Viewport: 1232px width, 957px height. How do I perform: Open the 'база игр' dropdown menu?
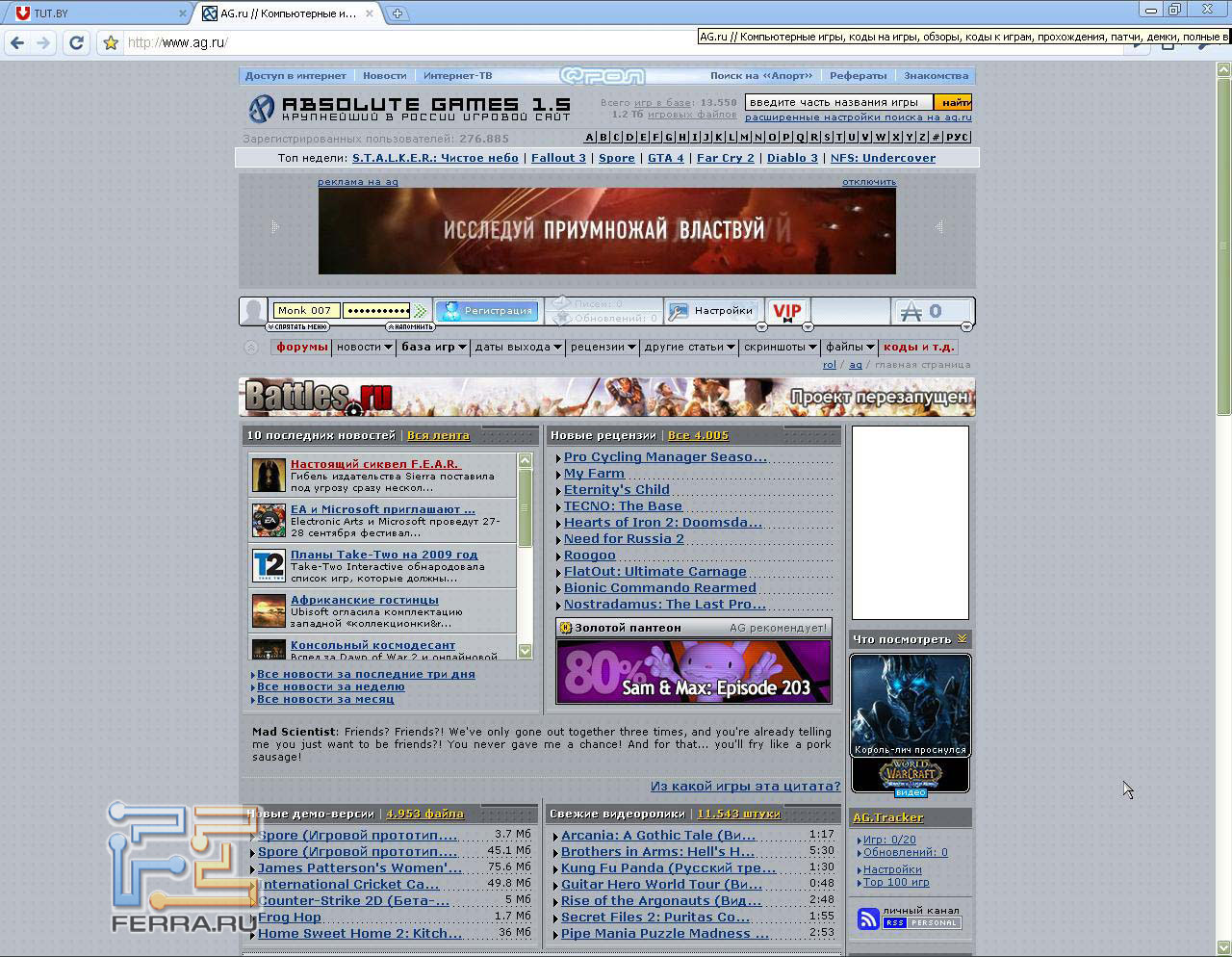(433, 347)
